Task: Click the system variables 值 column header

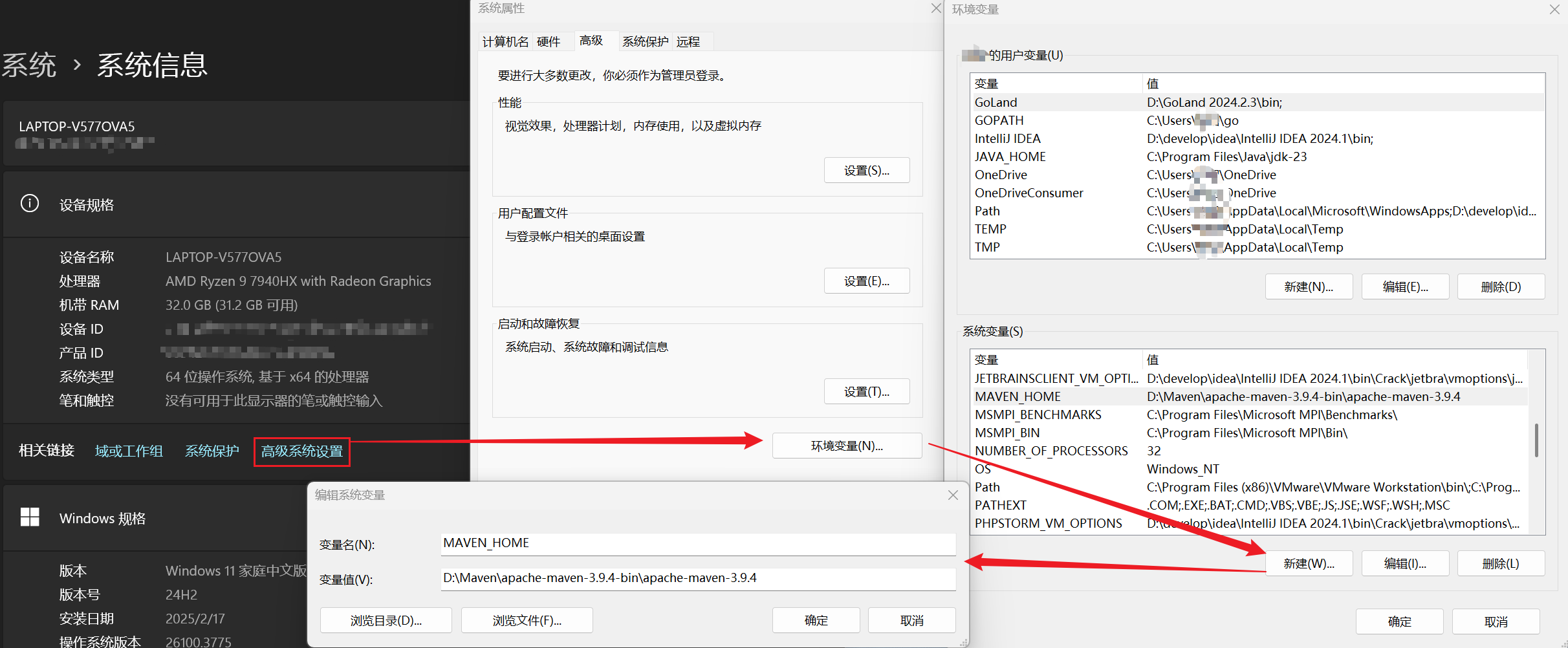Action: tap(1335, 360)
